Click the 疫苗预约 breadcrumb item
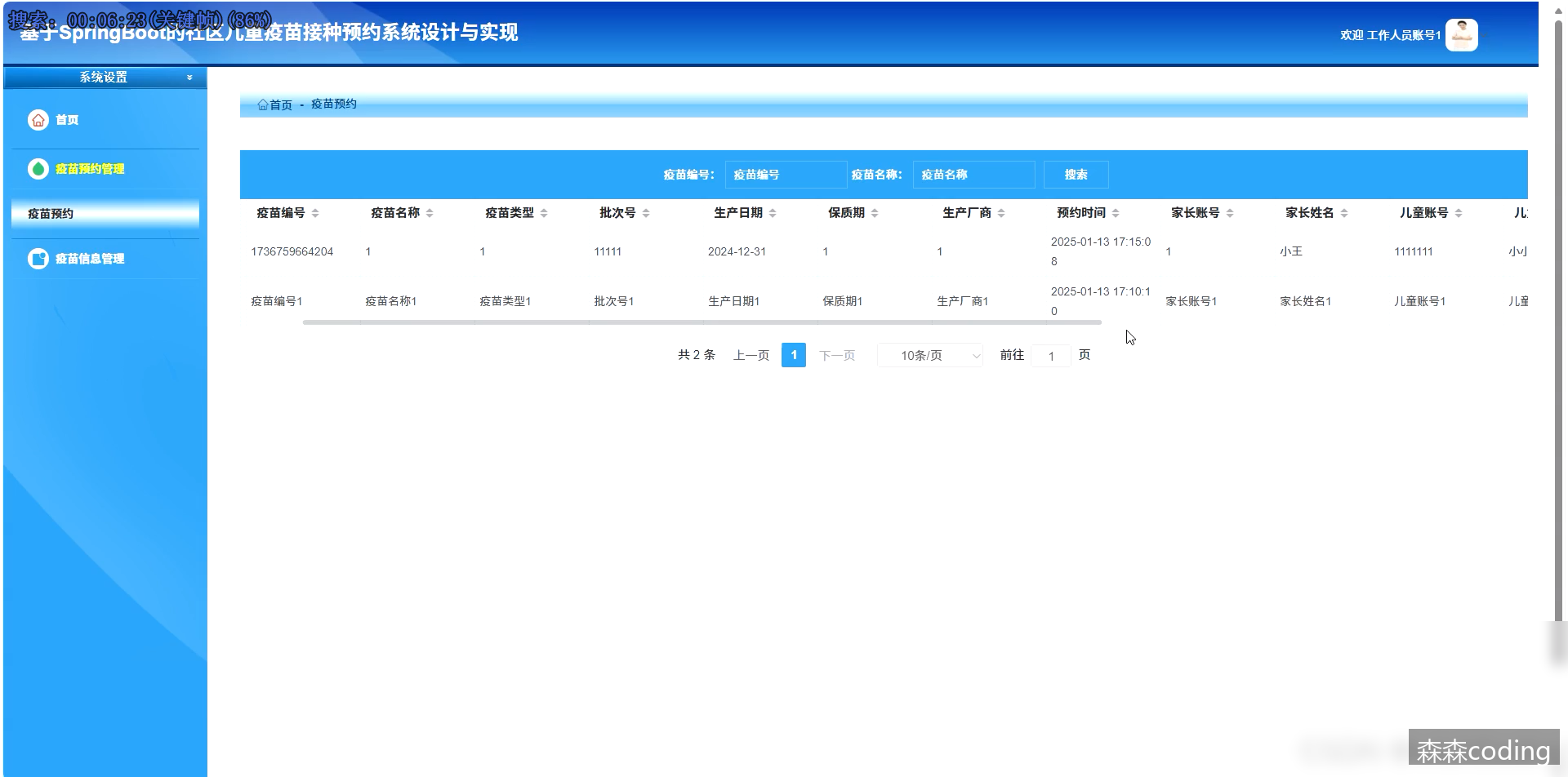 coord(333,104)
